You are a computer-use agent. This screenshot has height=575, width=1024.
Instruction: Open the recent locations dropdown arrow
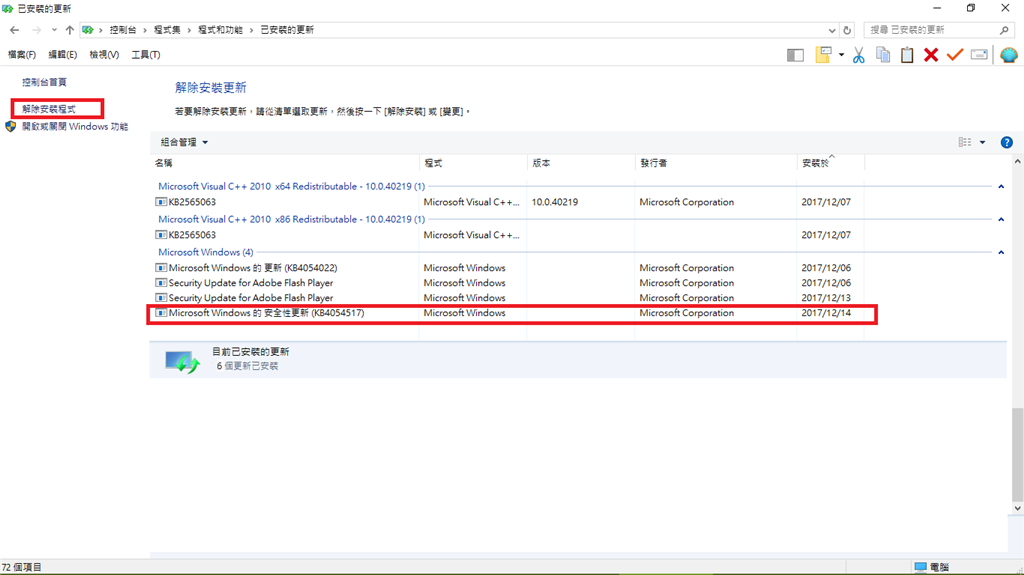[x=54, y=30]
